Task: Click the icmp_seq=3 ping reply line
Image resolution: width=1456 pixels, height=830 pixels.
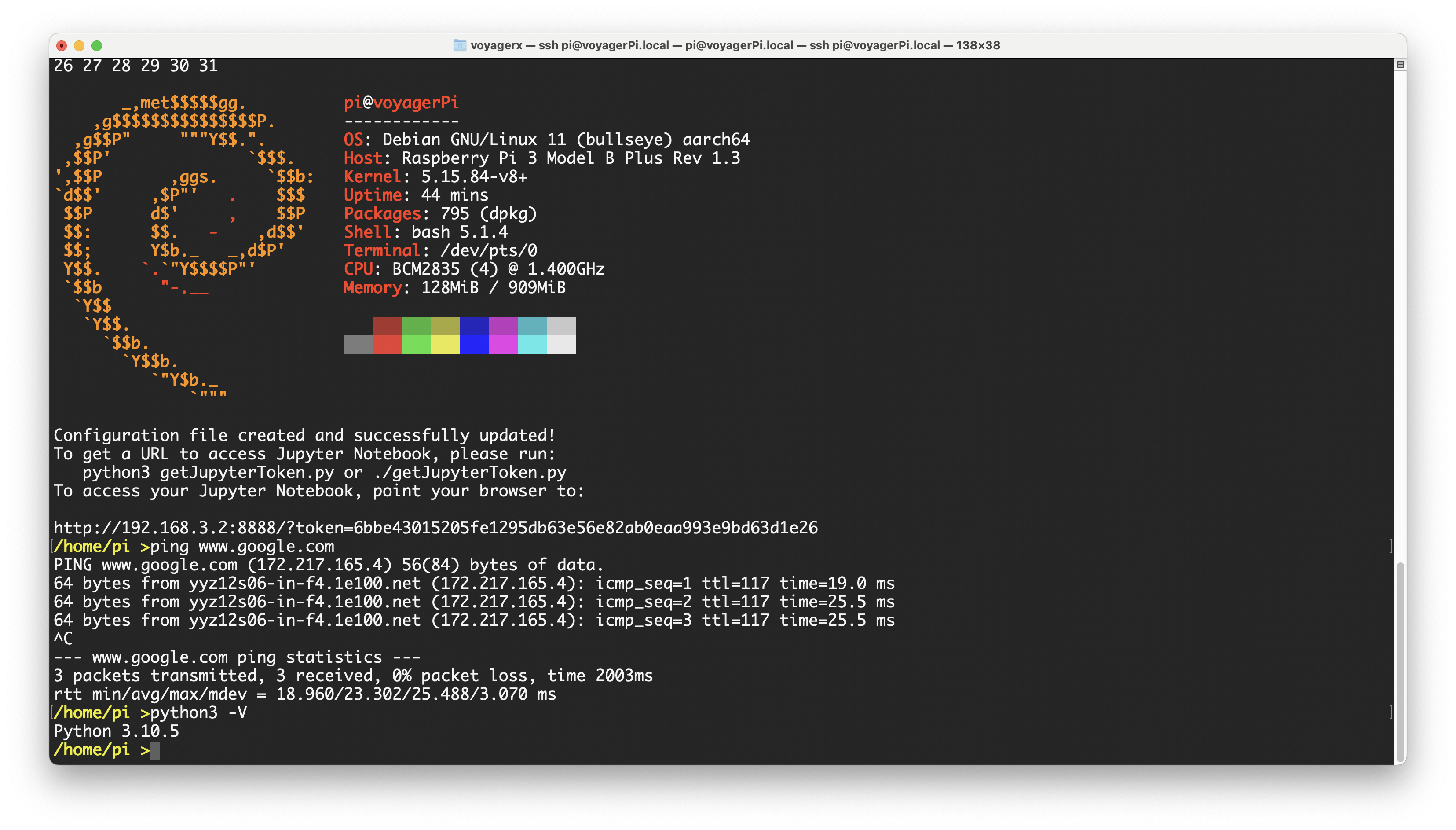Action: (474, 620)
